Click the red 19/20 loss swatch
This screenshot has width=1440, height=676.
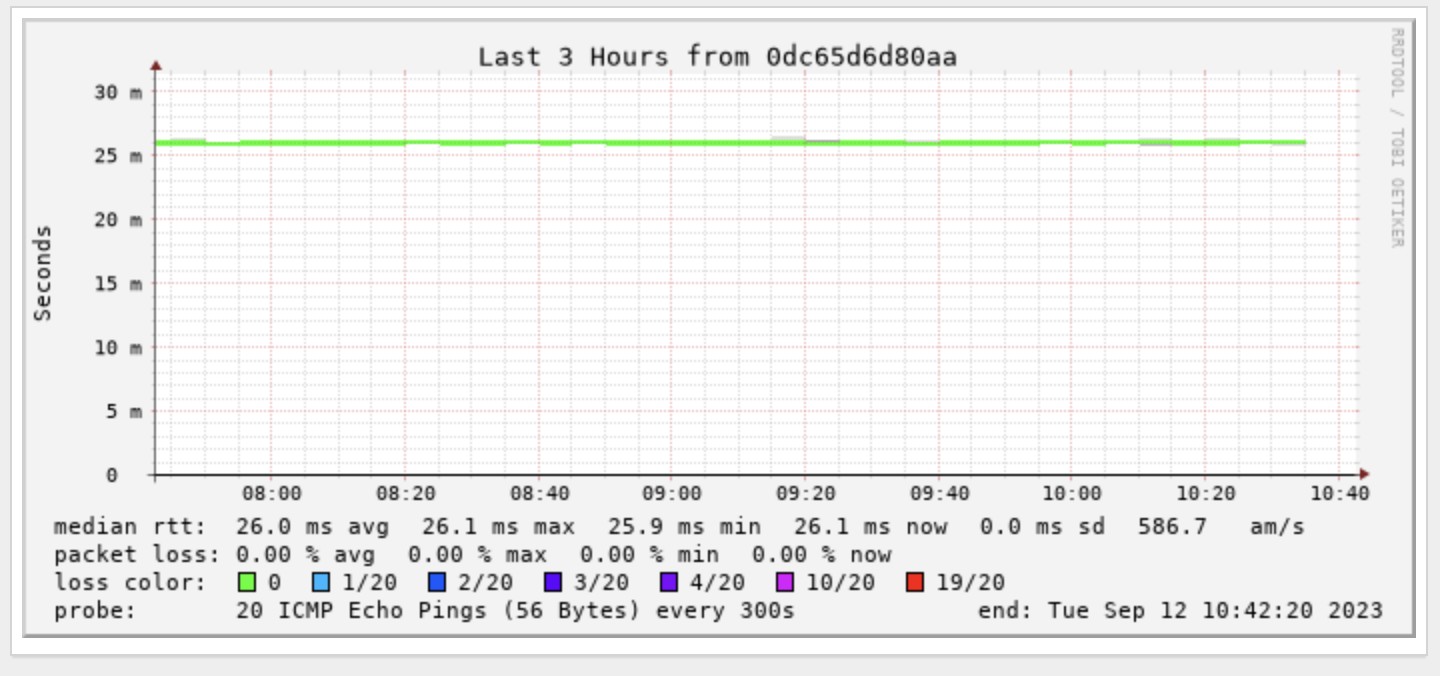[x=916, y=582]
